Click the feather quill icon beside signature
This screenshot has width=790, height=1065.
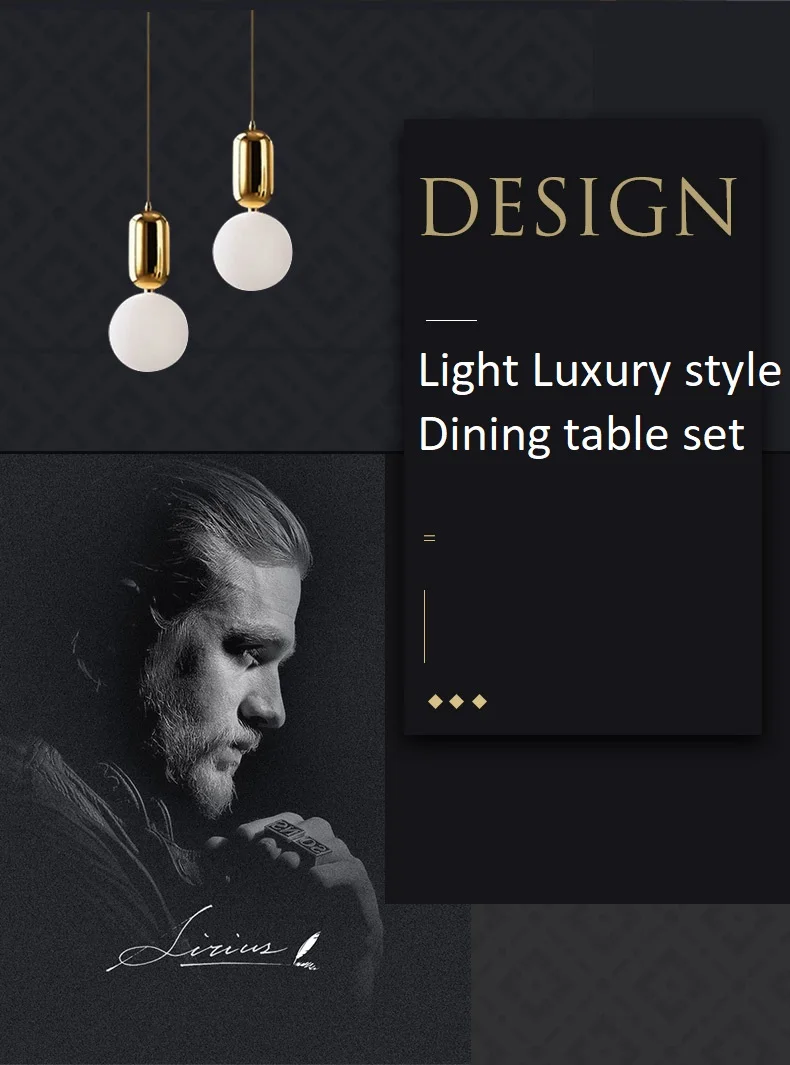tap(306, 950)
